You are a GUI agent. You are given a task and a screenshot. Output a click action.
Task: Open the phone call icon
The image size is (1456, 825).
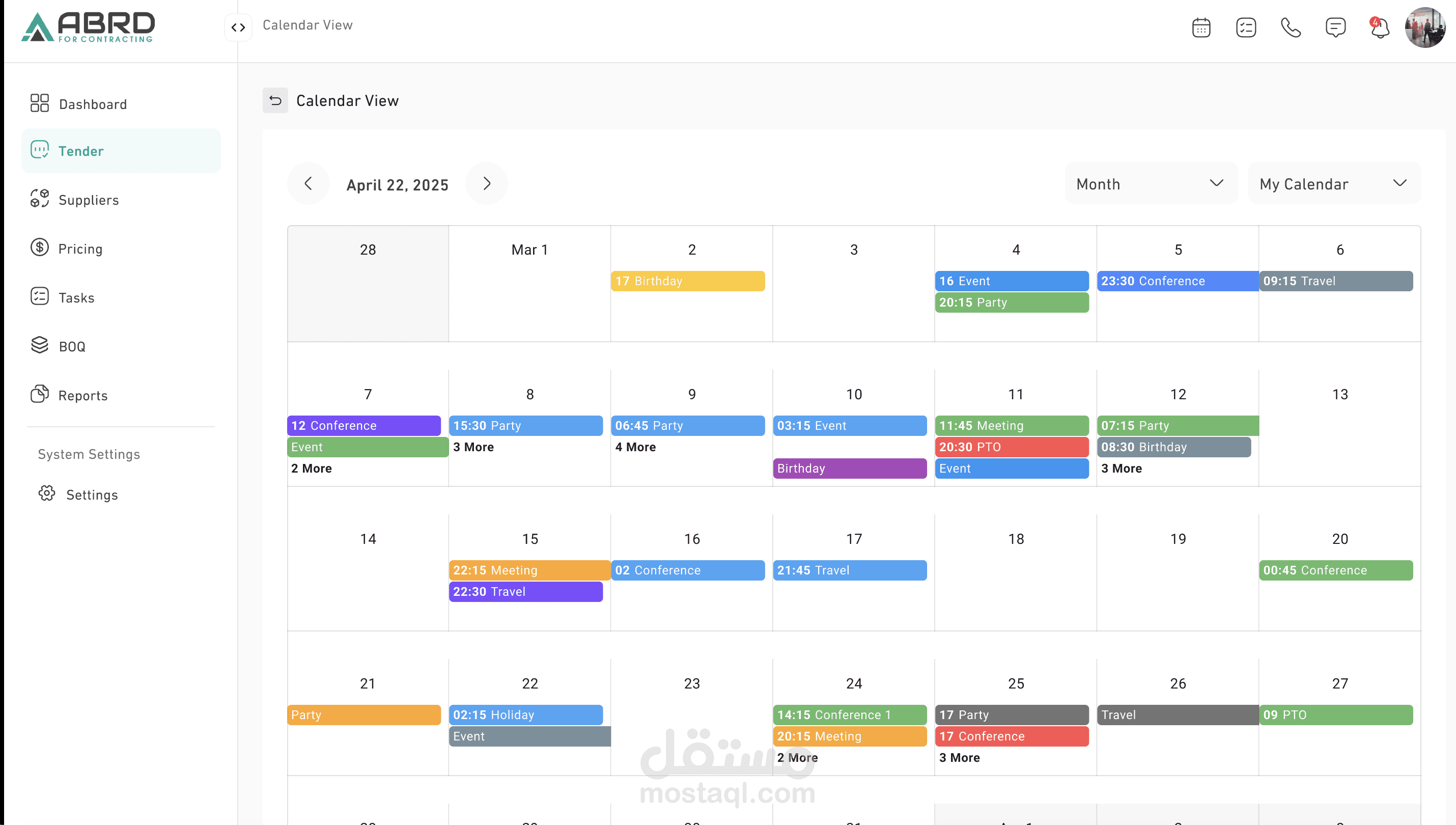point(1290,27)
